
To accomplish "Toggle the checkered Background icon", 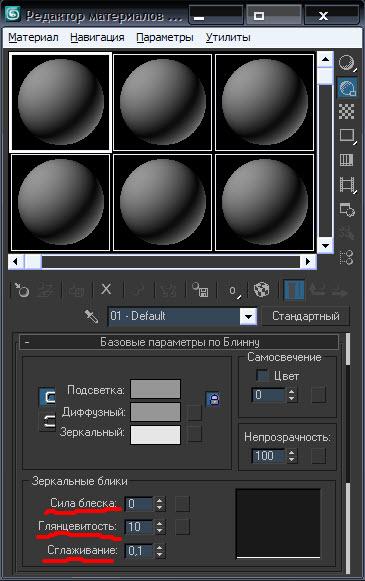I will (347, 112).
